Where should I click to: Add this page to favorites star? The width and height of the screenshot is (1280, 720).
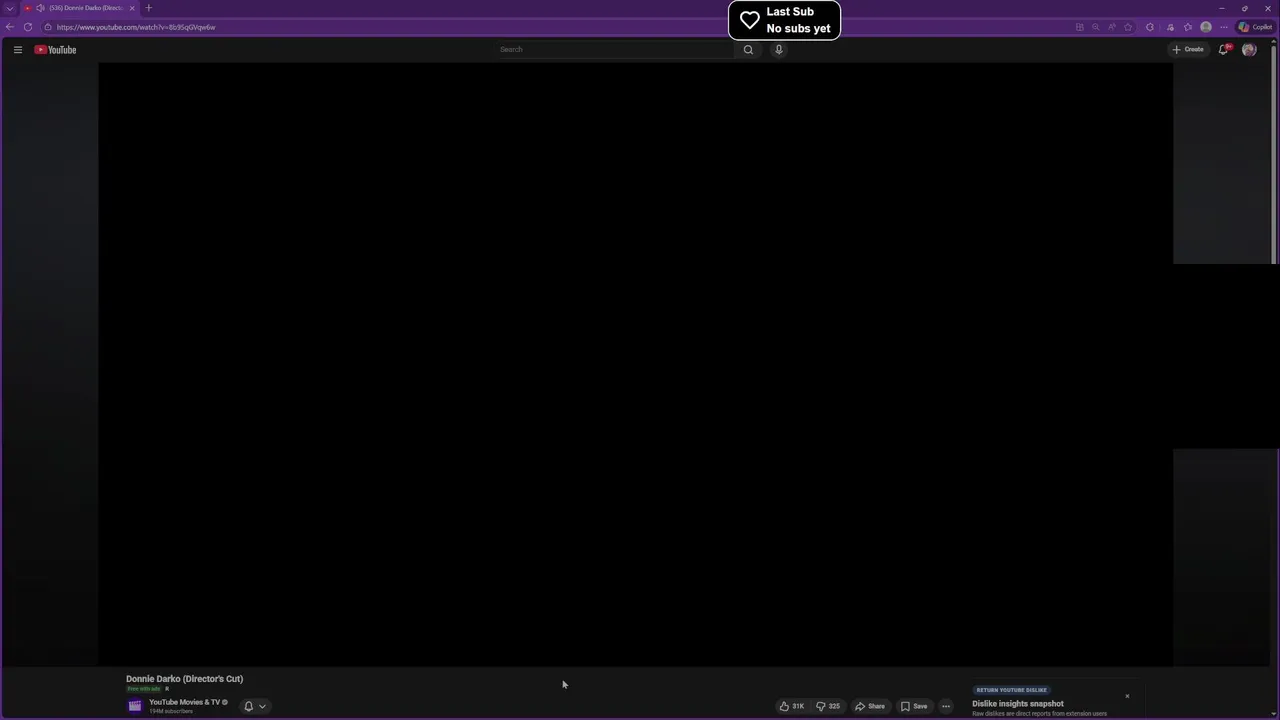click(x=1128, y=27)
